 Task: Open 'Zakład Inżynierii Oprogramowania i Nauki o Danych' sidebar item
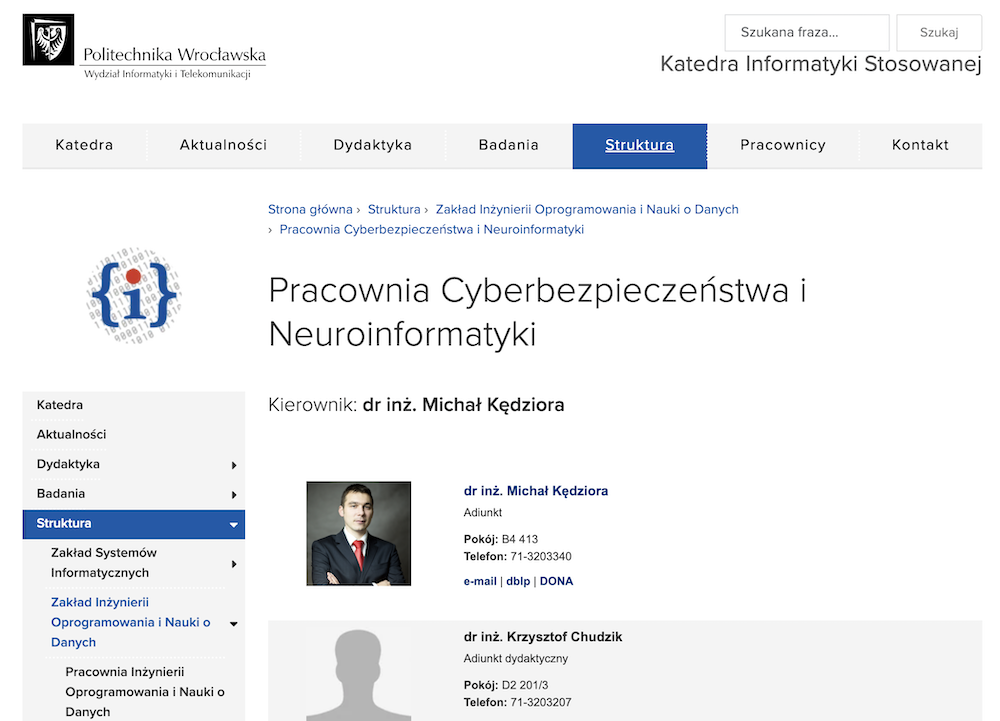click(131, 622)
